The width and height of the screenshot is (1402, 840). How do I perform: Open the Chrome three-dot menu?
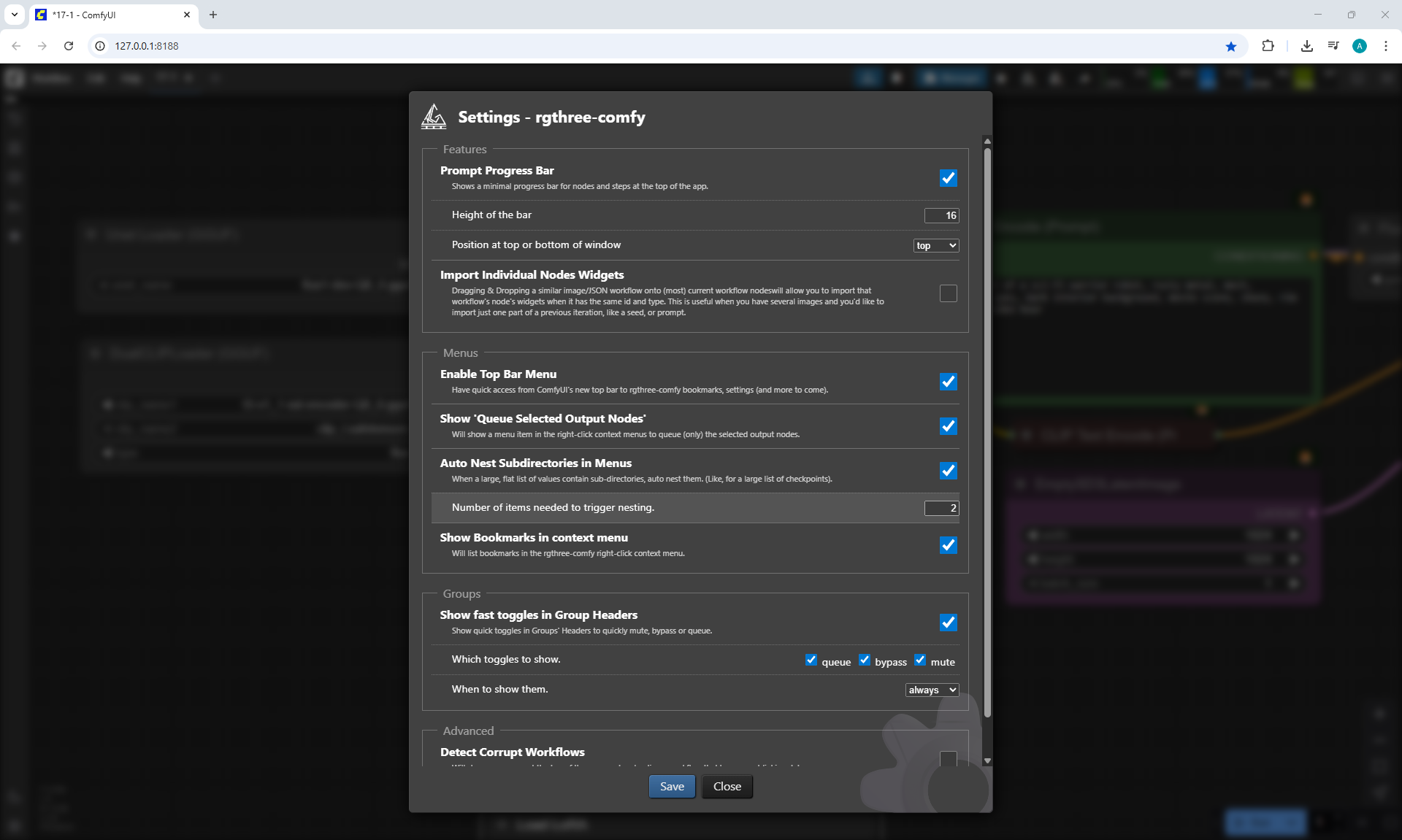click(x=1386, y=46)
